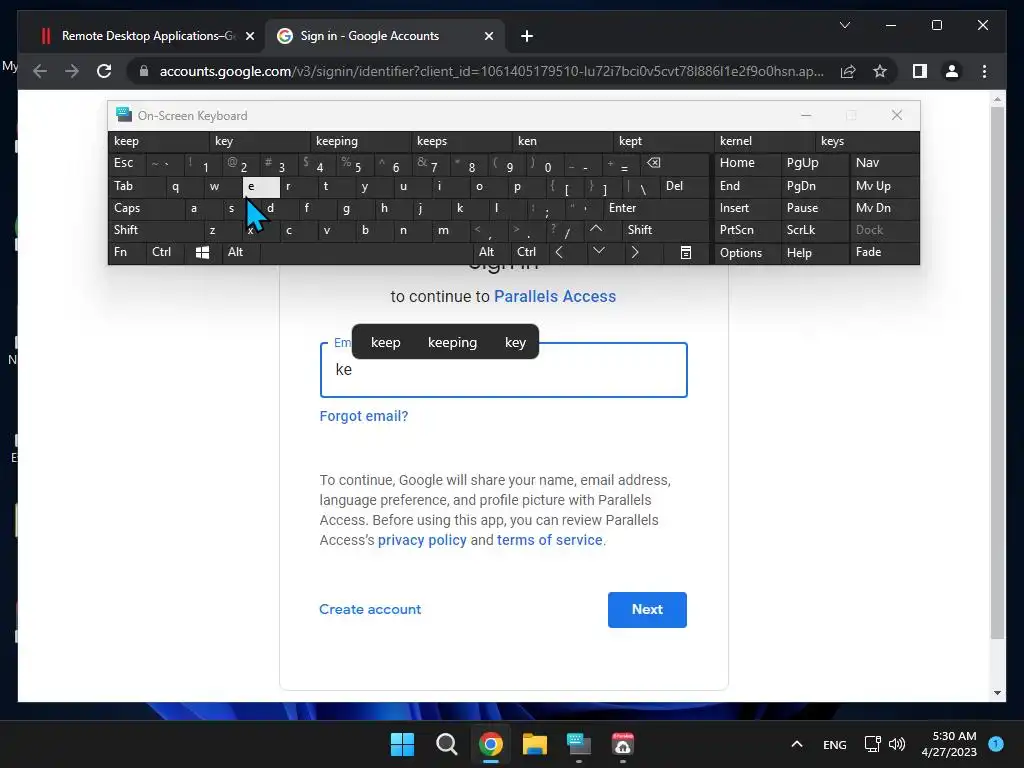The height and width of the screenshot is (768, 1024).
Task: Open the Parallels Access link
Action: point(555,296)
